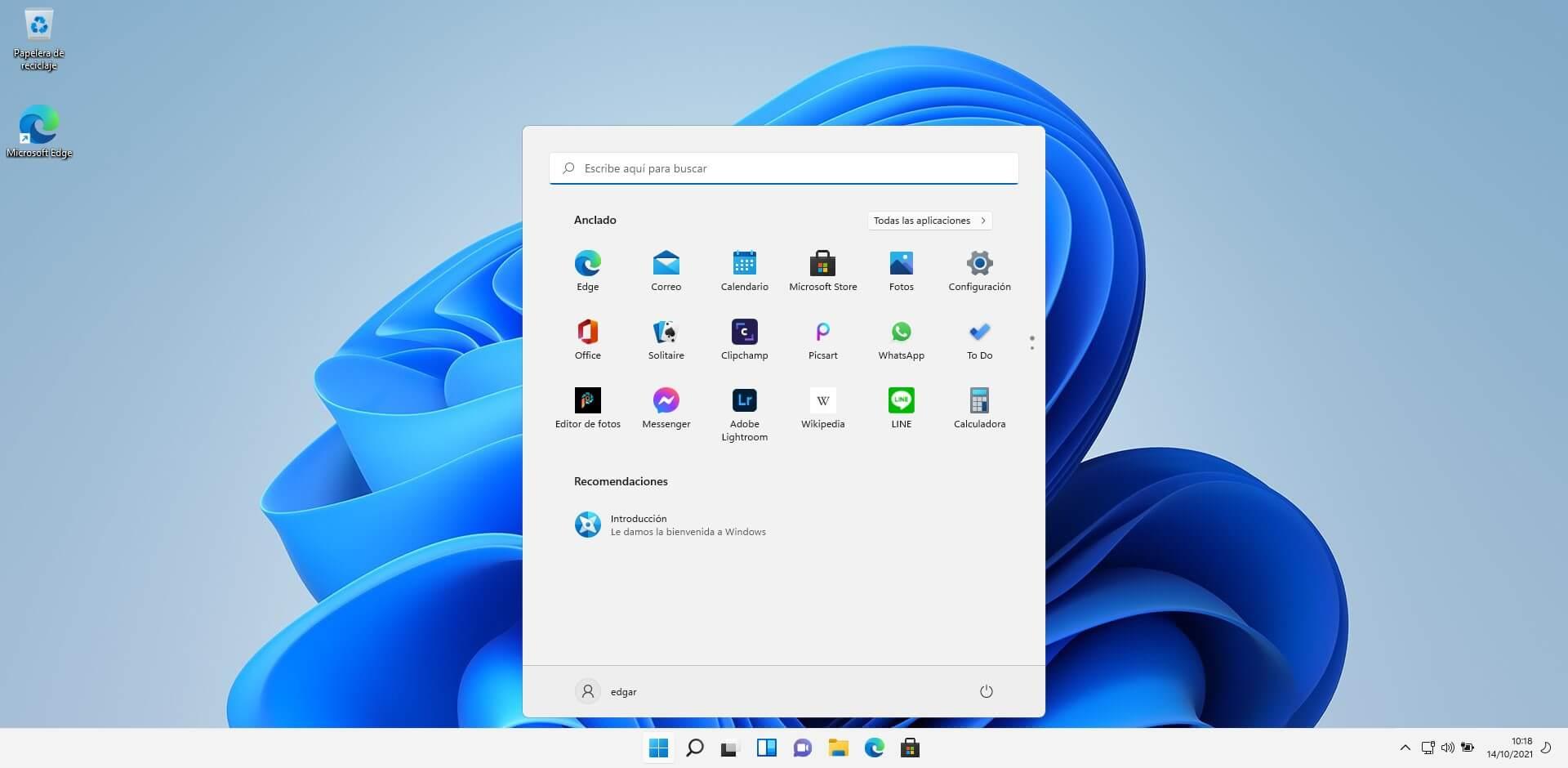The image size is (1568, 768).
Task: Open the Widgets panel on taskbar
Action: [766, 748]
